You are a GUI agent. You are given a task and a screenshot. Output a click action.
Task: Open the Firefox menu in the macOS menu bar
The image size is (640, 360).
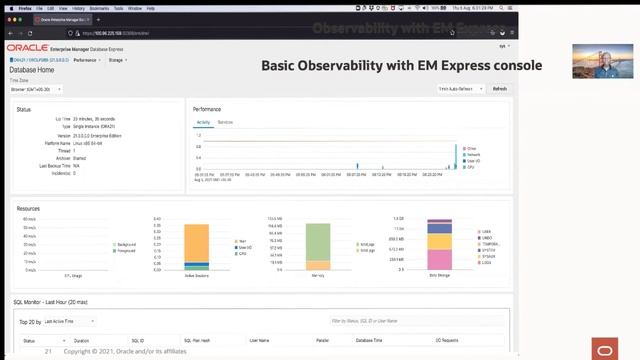25,8
